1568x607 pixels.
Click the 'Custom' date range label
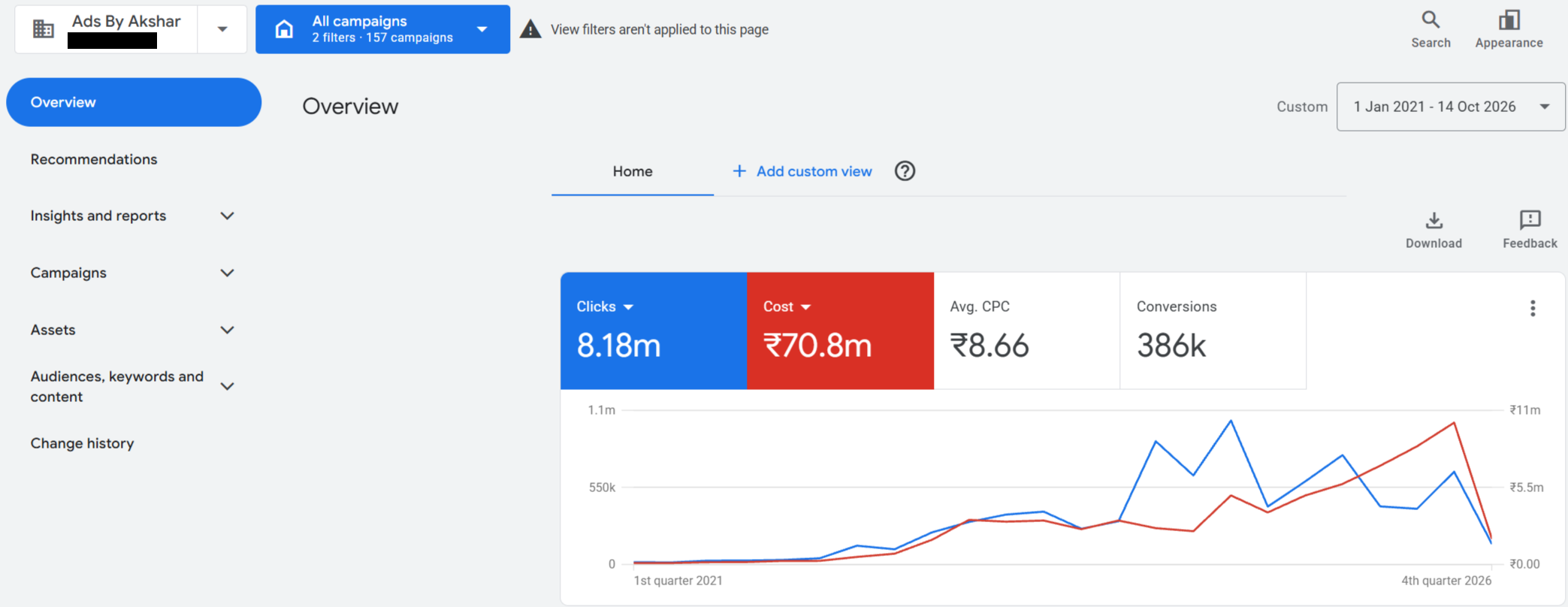tap(1302, 107)
